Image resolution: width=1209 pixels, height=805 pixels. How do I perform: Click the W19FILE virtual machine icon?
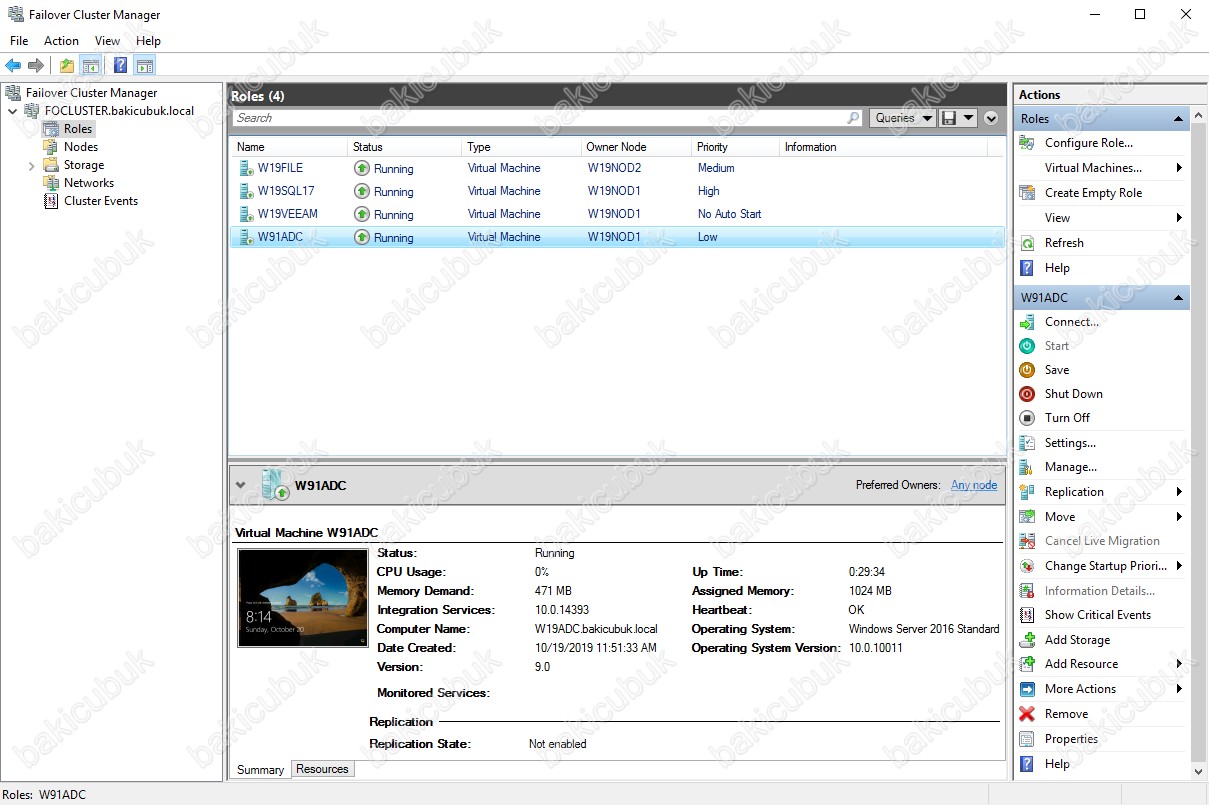(x=246, y=168)
